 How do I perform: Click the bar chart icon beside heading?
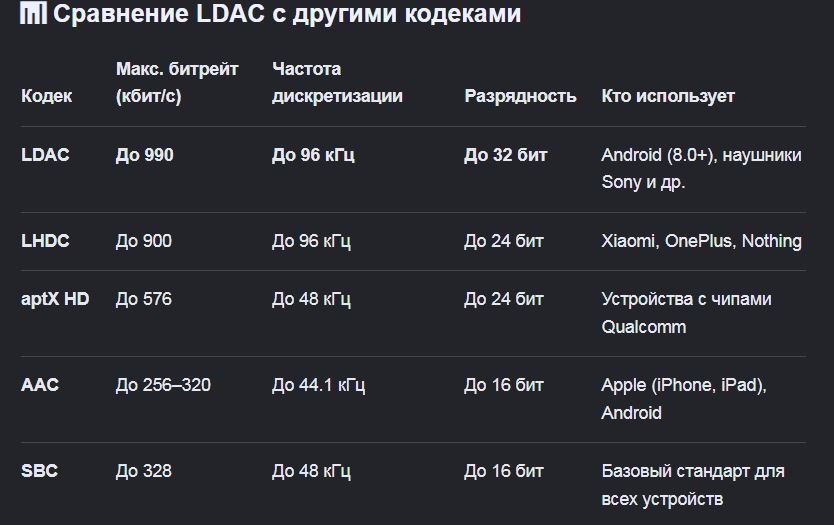tap(33, 13)
